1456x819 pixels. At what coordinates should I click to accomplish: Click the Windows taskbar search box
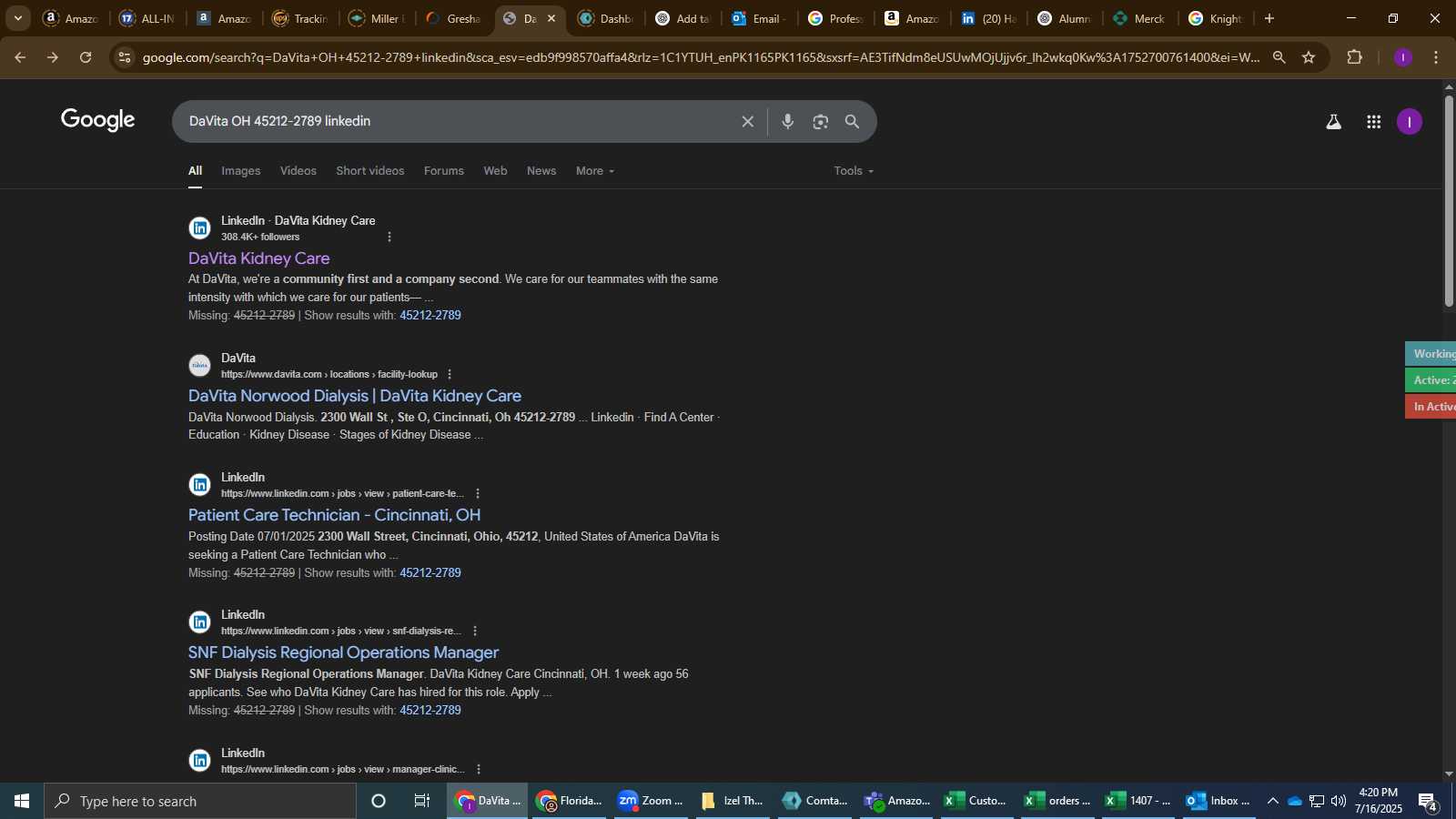(200, 802)
